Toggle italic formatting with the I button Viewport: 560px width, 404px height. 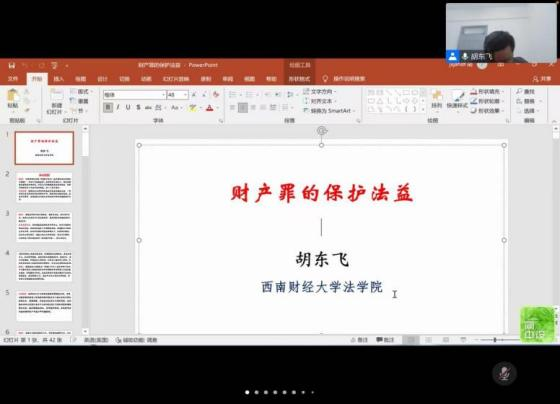[x=118, y=107]
